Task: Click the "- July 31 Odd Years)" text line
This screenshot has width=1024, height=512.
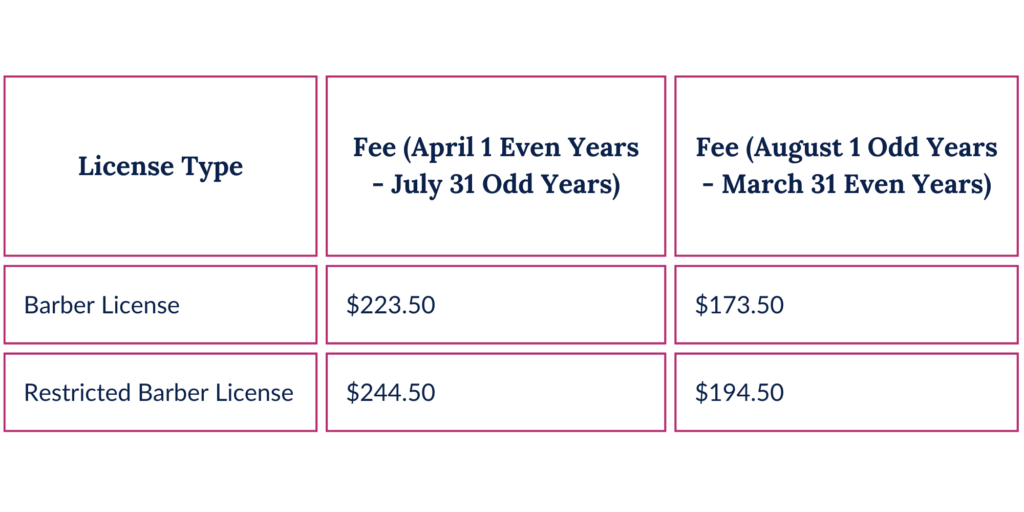Action: tap(495, 186)
